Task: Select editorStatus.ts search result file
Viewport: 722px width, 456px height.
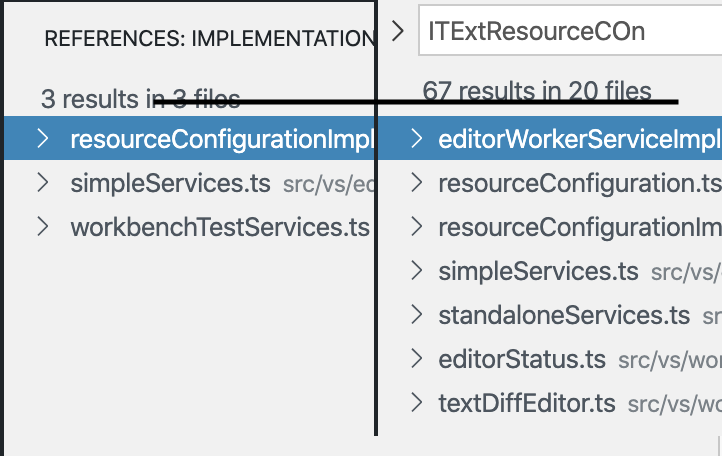Action: tap(550, 359)
